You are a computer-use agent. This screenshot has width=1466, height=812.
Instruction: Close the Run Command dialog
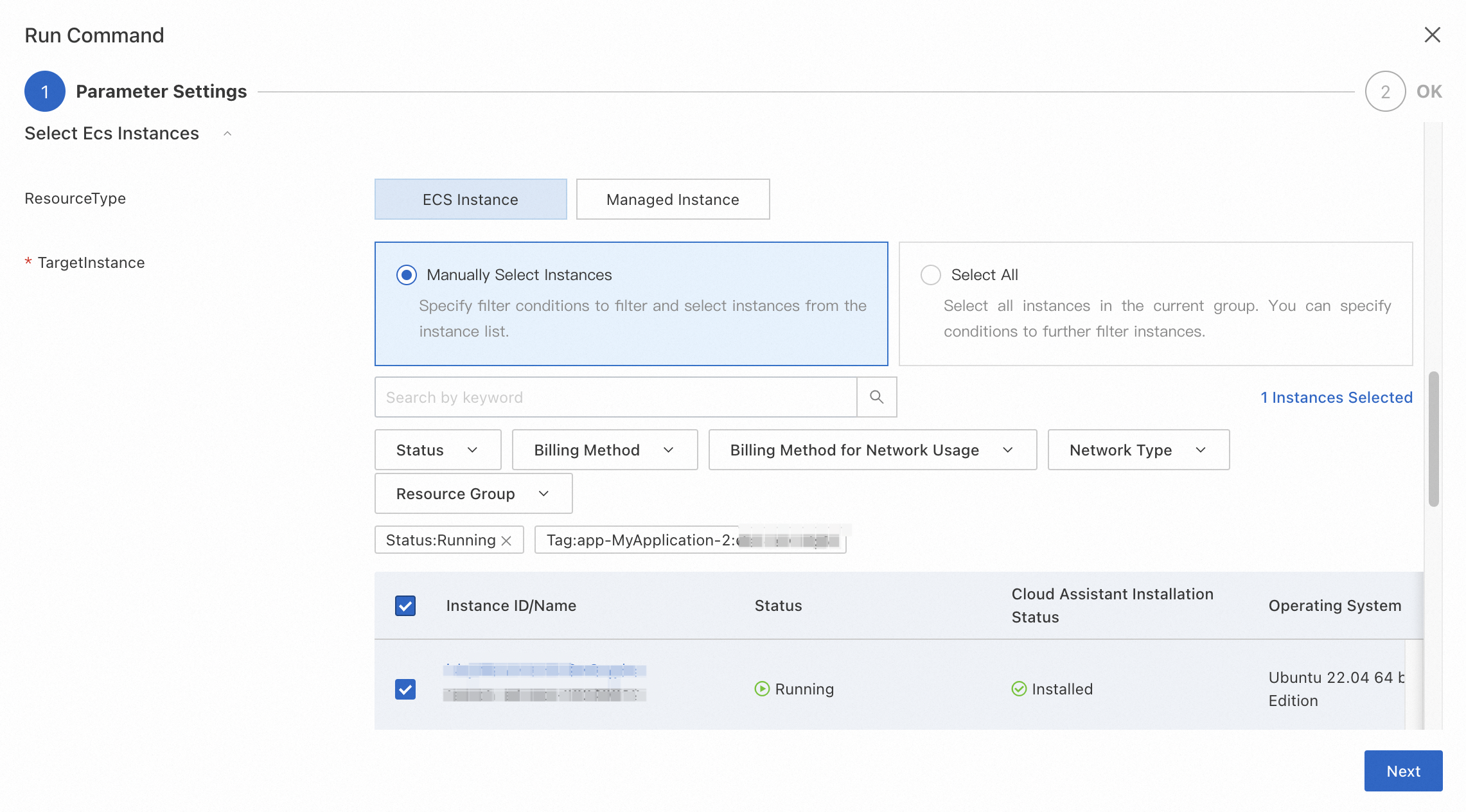[1432, 35]
